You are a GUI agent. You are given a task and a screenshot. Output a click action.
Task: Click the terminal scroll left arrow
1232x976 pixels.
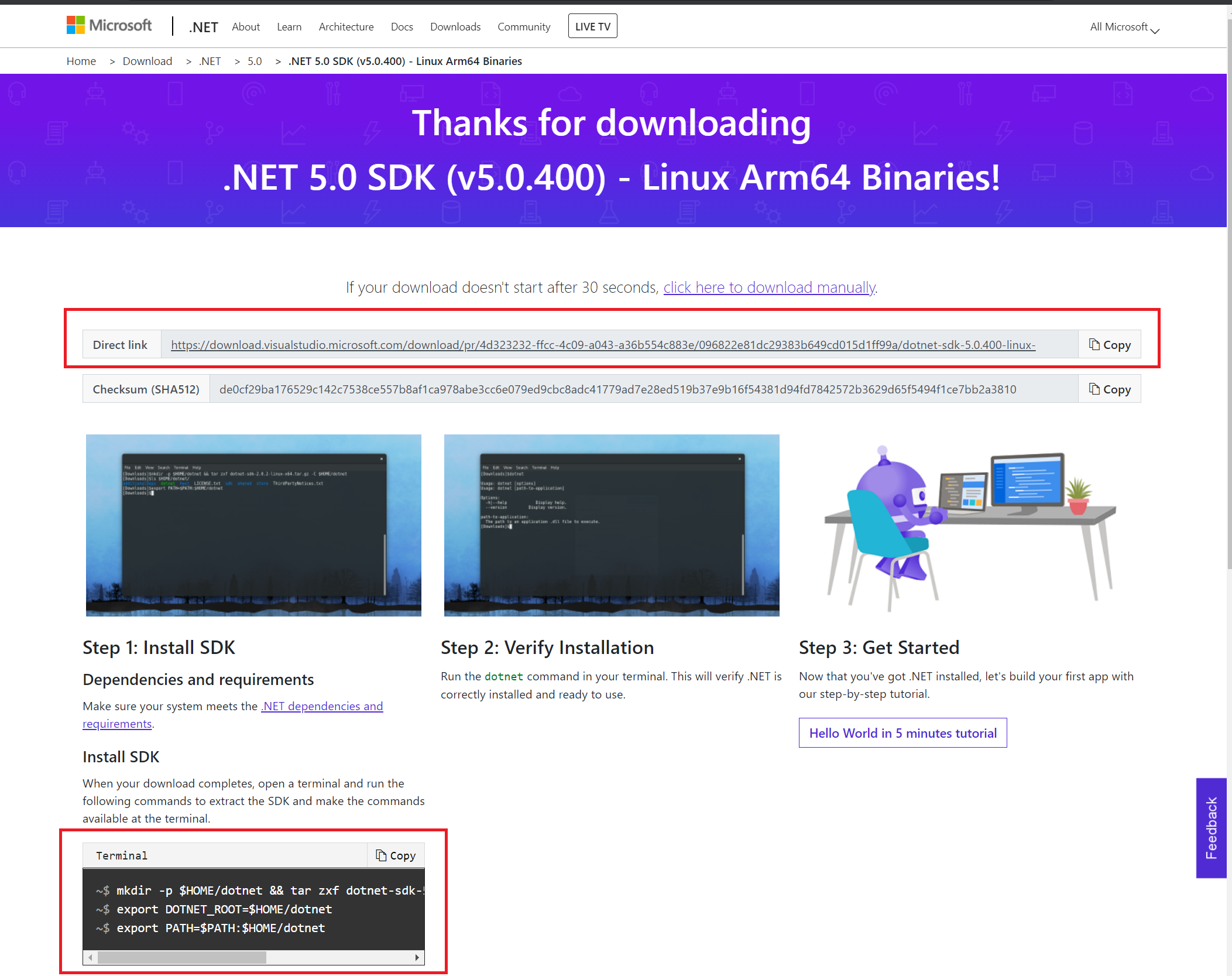point(90,957)
